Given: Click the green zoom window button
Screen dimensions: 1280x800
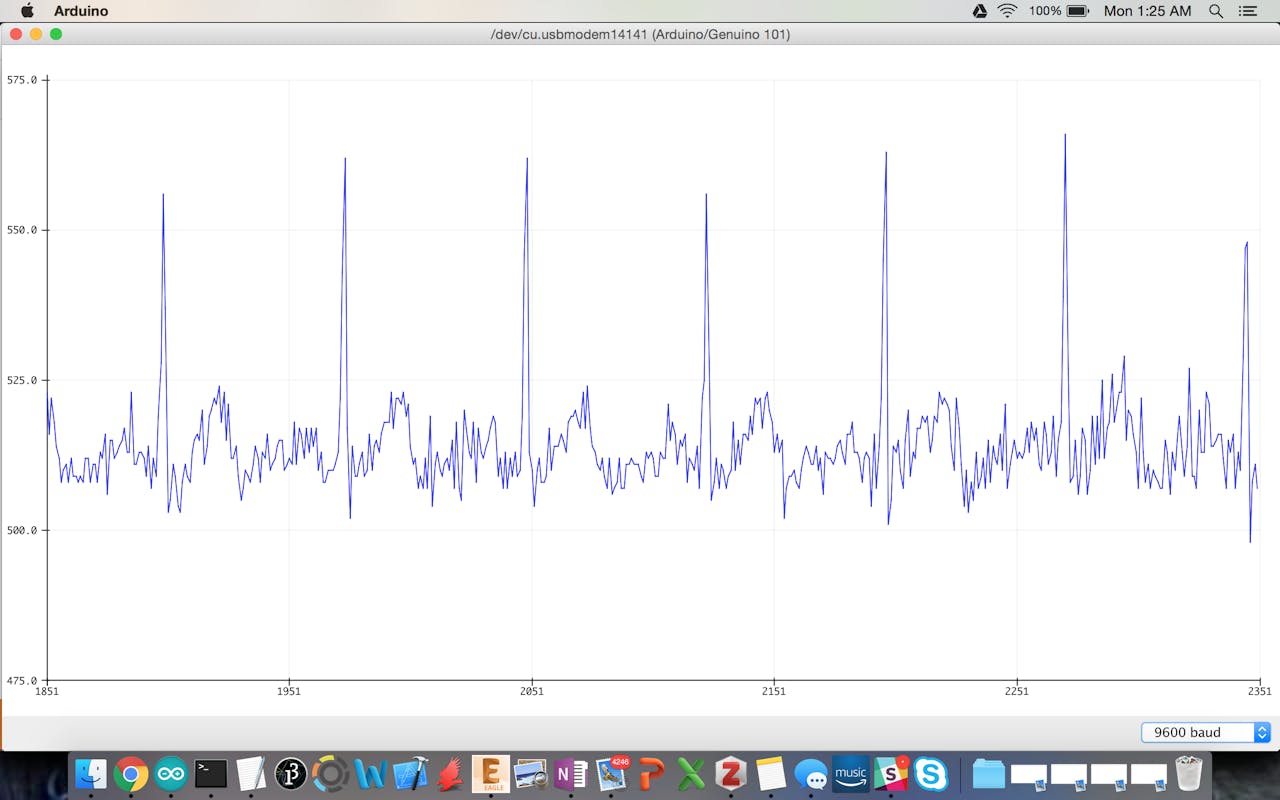Looking at the screenshot, I should (56, 34).
